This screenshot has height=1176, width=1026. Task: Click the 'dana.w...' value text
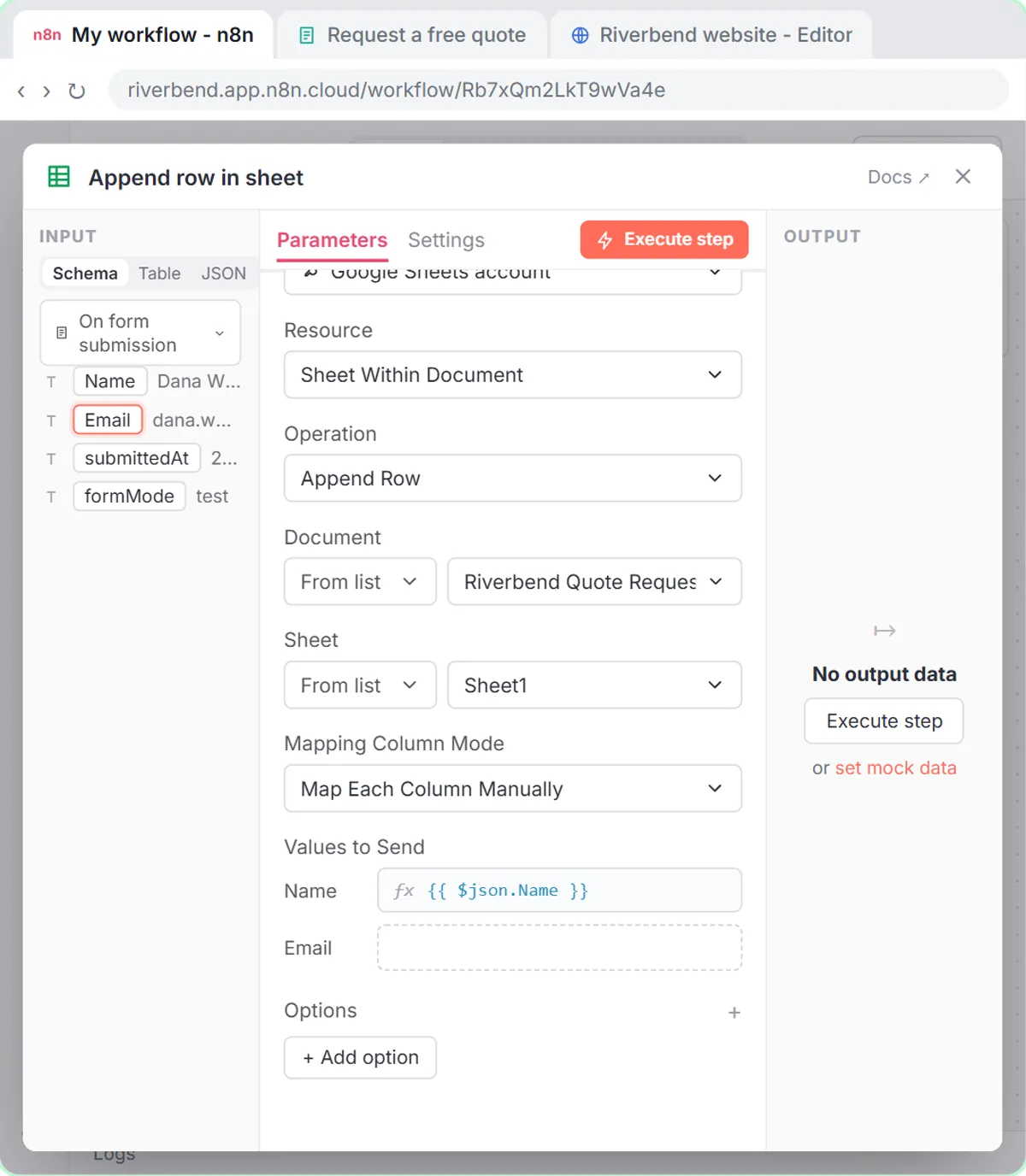click(x=192, y=420)
